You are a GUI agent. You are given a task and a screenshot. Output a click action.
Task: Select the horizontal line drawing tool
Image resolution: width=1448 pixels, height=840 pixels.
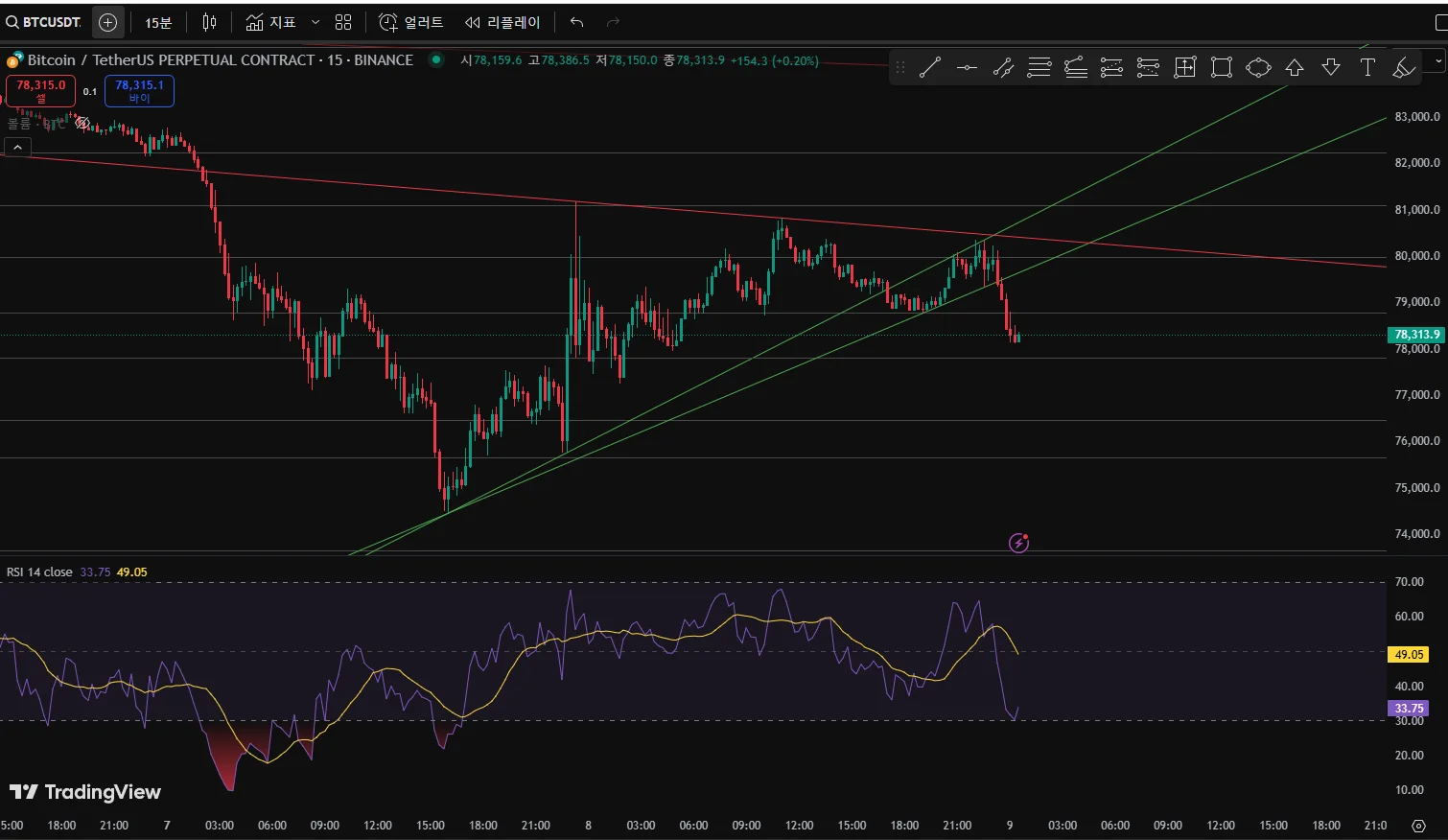tap(967, 67)
